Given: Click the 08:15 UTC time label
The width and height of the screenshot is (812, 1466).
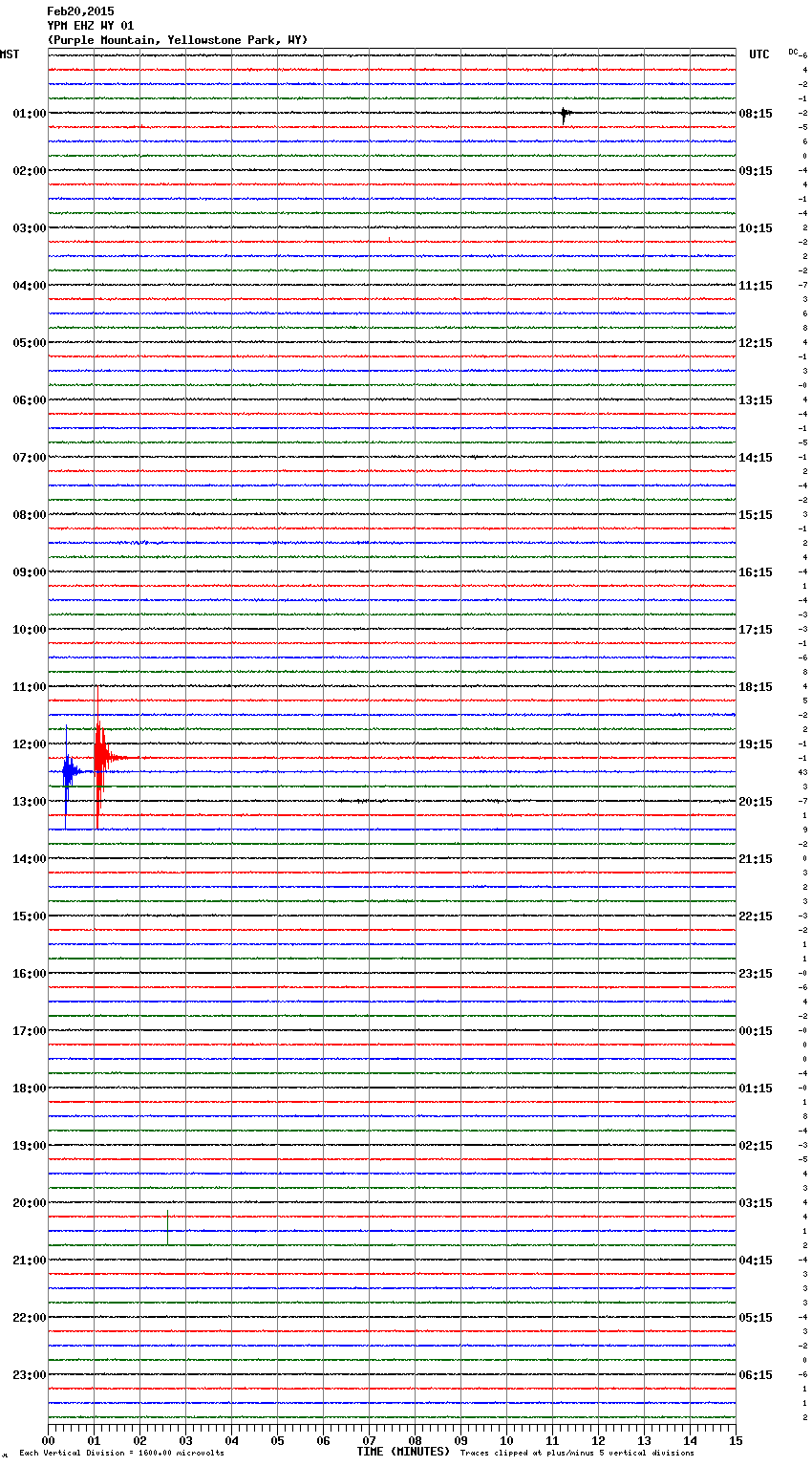Looking at the screenshot, I should click(756, 114).
